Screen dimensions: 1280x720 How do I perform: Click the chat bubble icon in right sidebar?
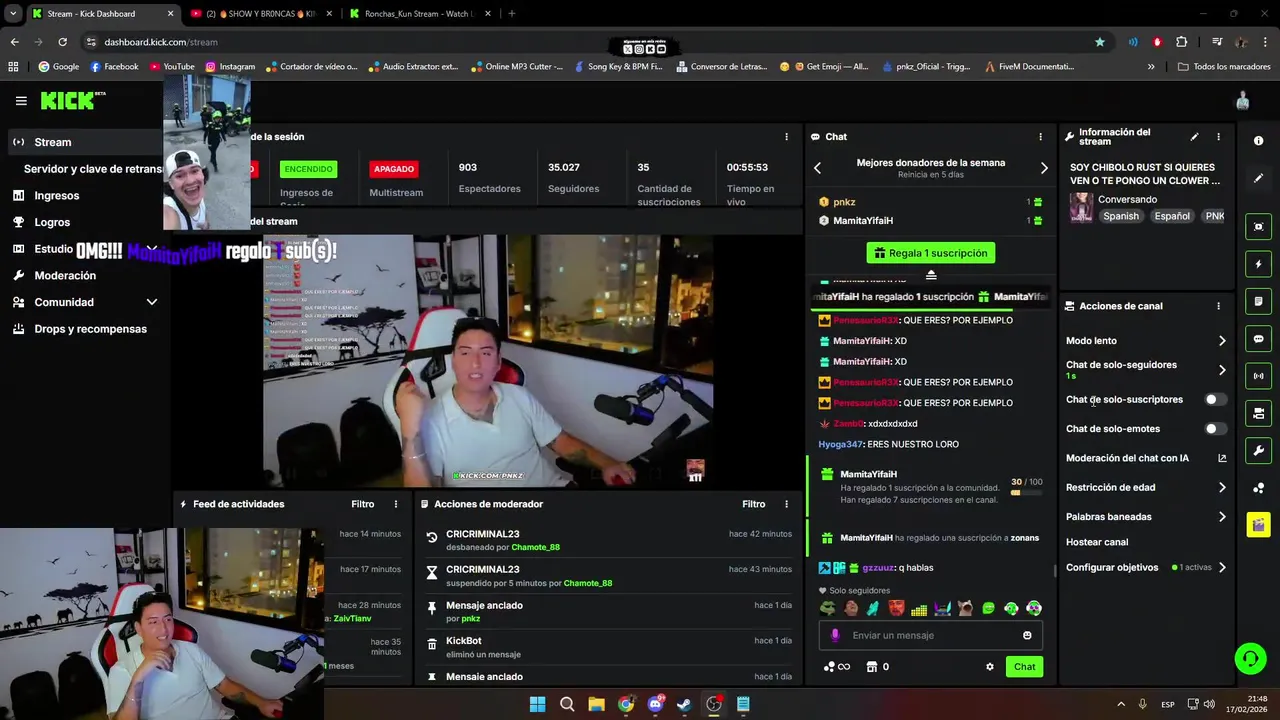coord(1258,339)
